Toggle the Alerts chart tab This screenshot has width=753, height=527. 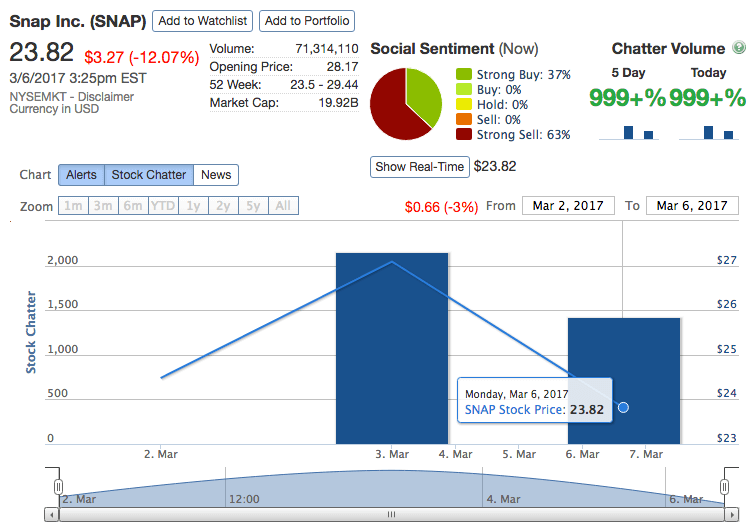click(x=81, y=175)
